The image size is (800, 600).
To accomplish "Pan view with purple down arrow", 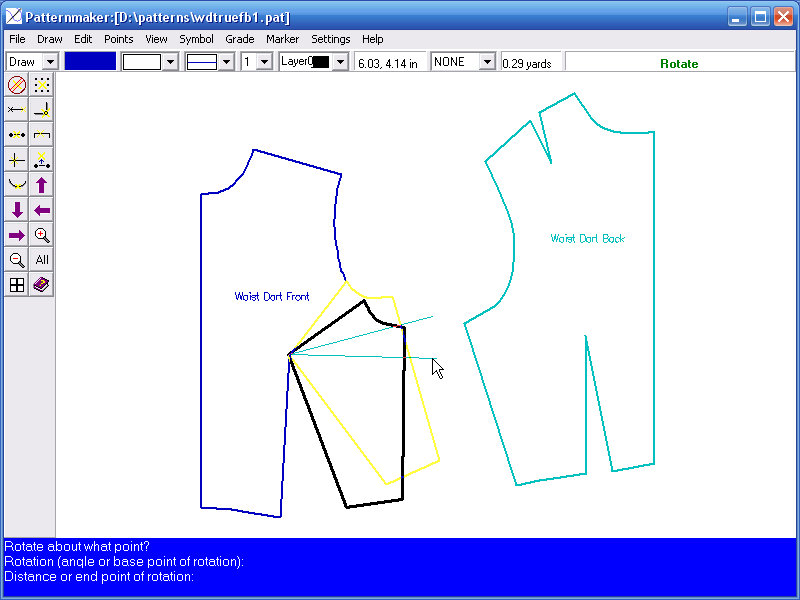I will pyautogui.click(x=17, y=210).
